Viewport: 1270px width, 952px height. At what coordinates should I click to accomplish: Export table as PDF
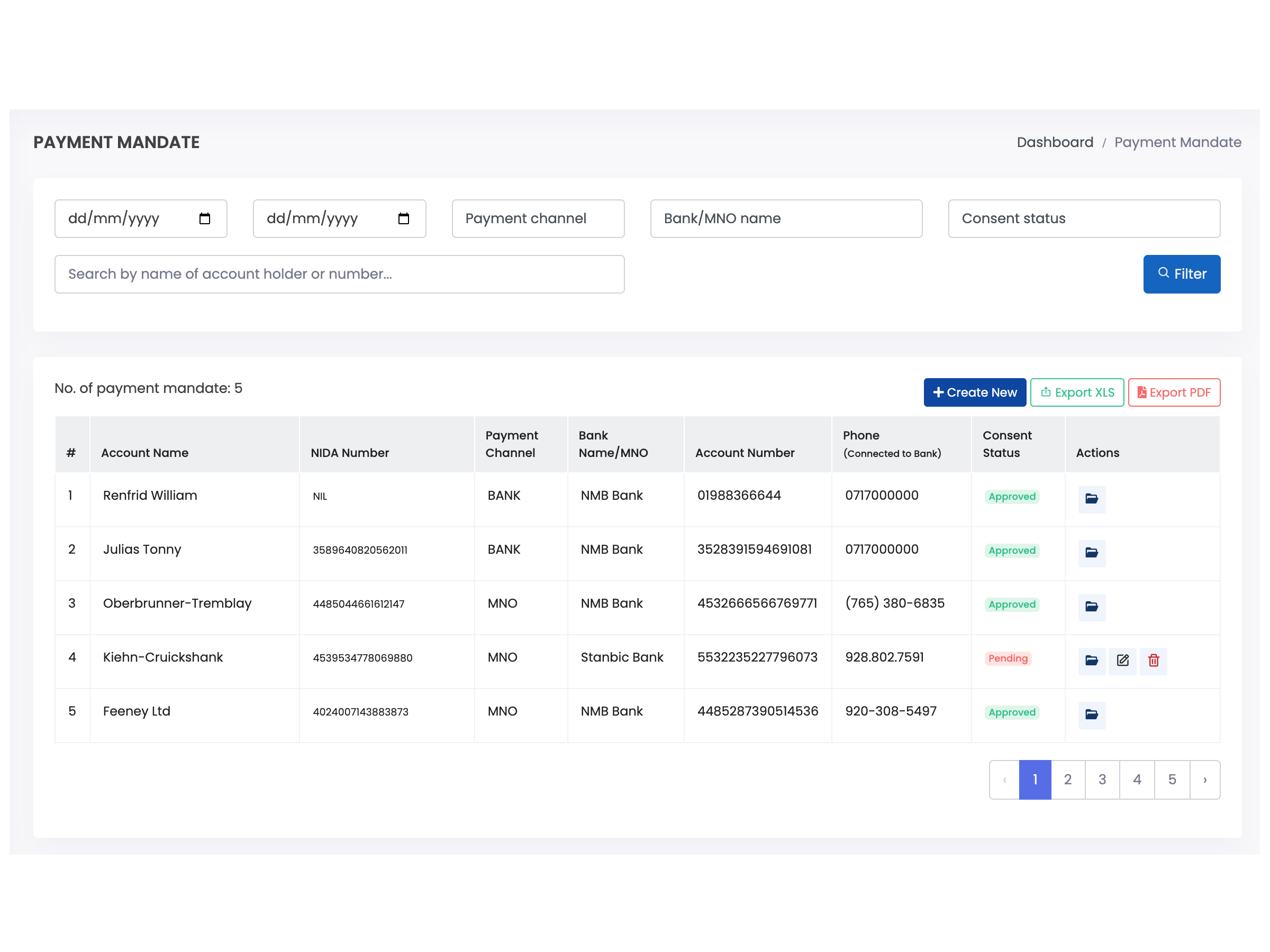click(1174, 392)
